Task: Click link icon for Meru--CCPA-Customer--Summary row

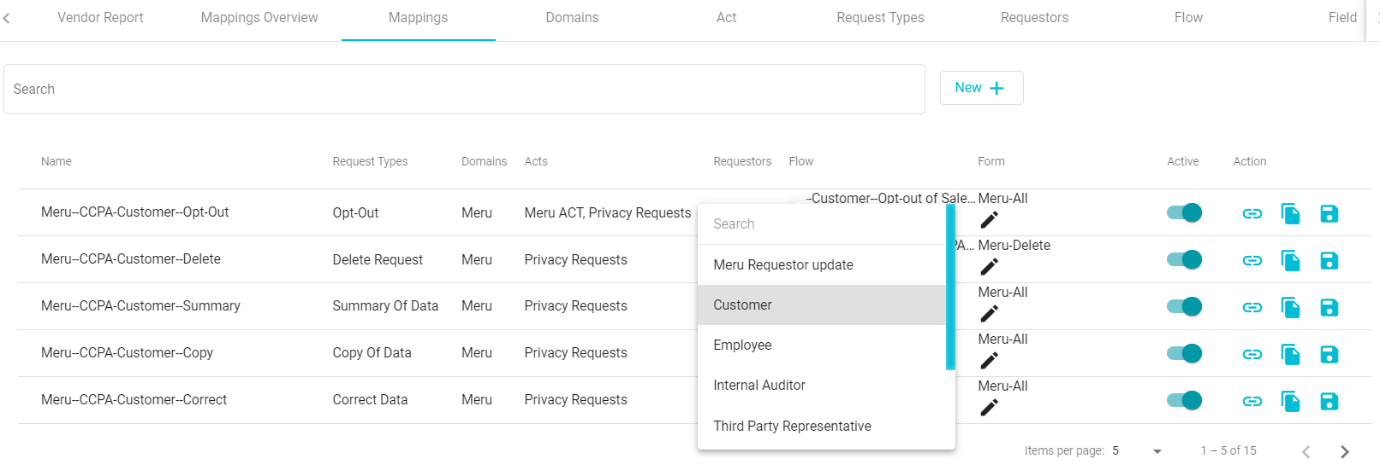Action: [x=1252, y=307]
